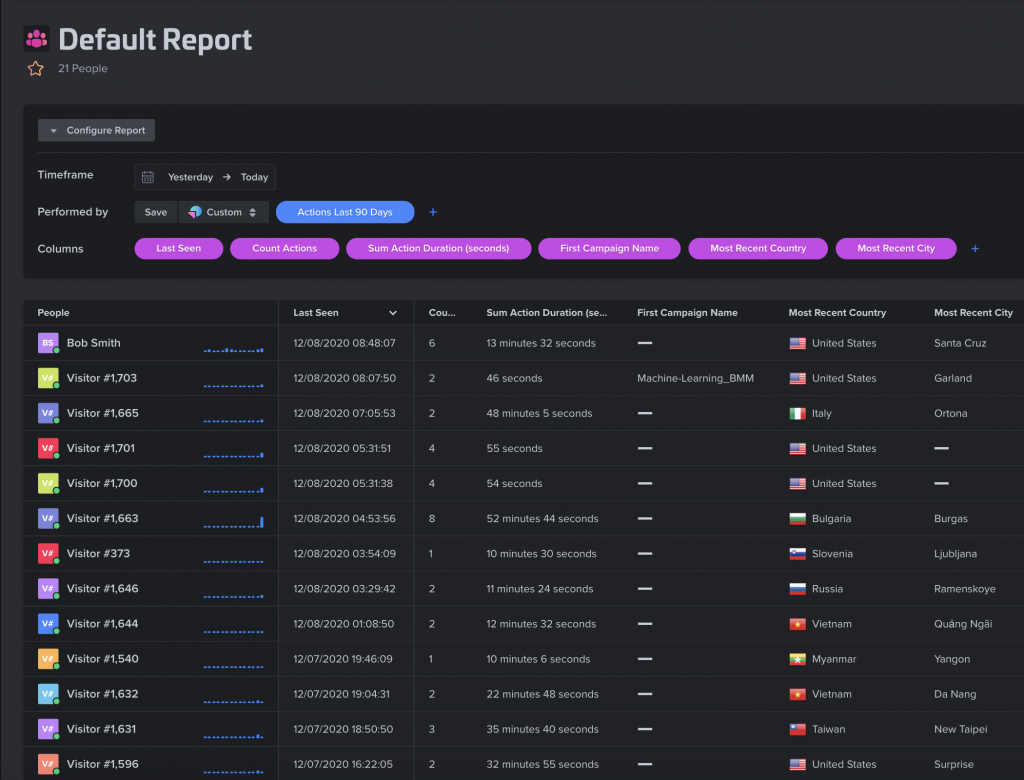Click the Sum Action Duration (seconds) pill
This screenshot has height=780, width=1024.
(438, 248)
